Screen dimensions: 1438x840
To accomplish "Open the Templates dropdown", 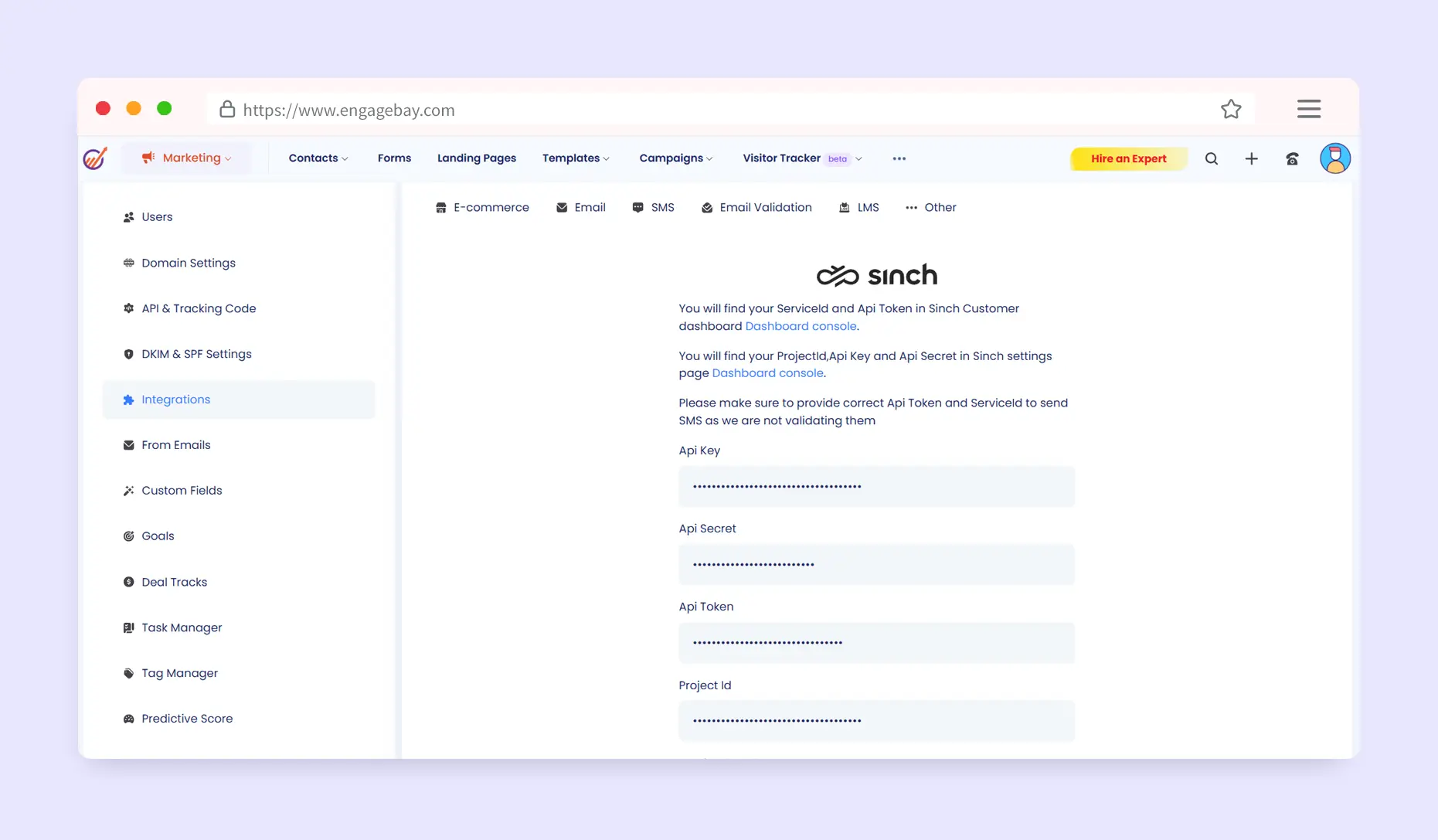I will [576, 158].
